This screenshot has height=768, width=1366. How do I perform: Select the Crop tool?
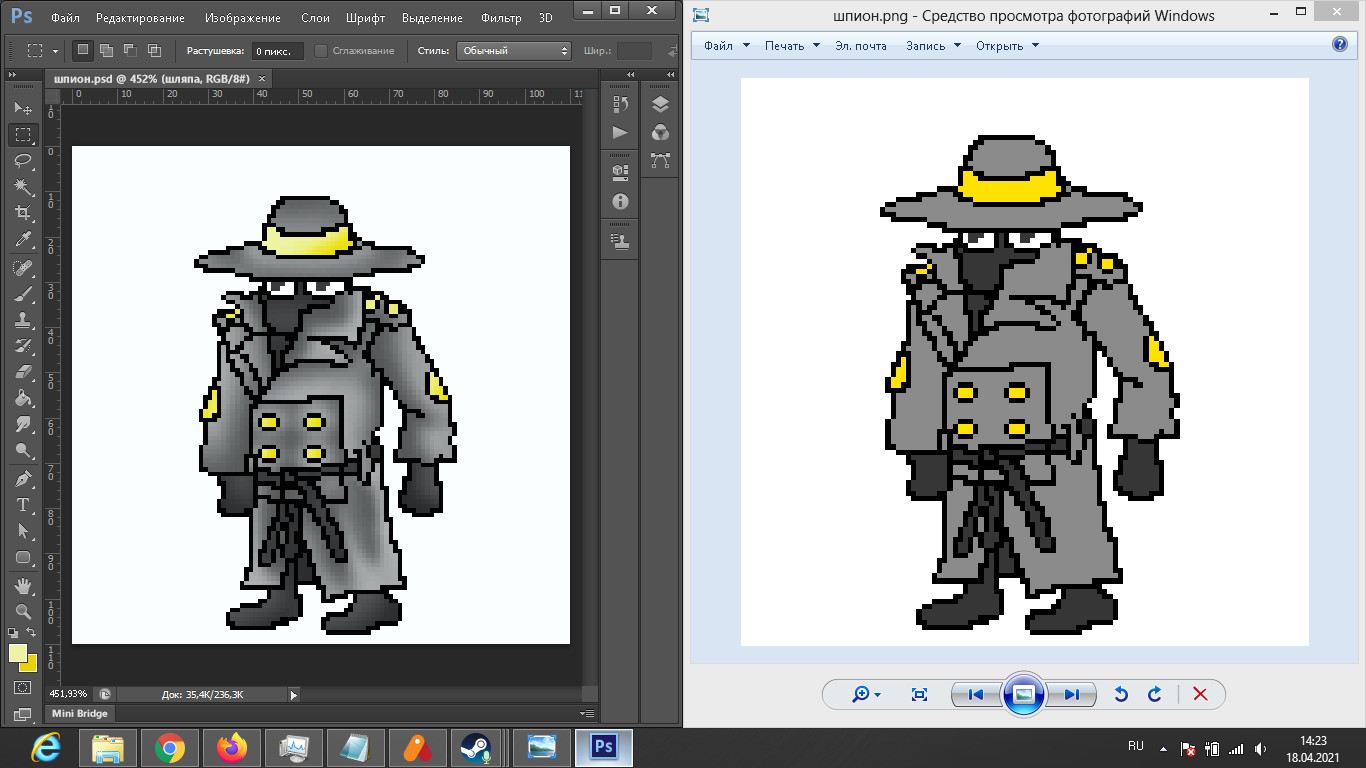23,213
